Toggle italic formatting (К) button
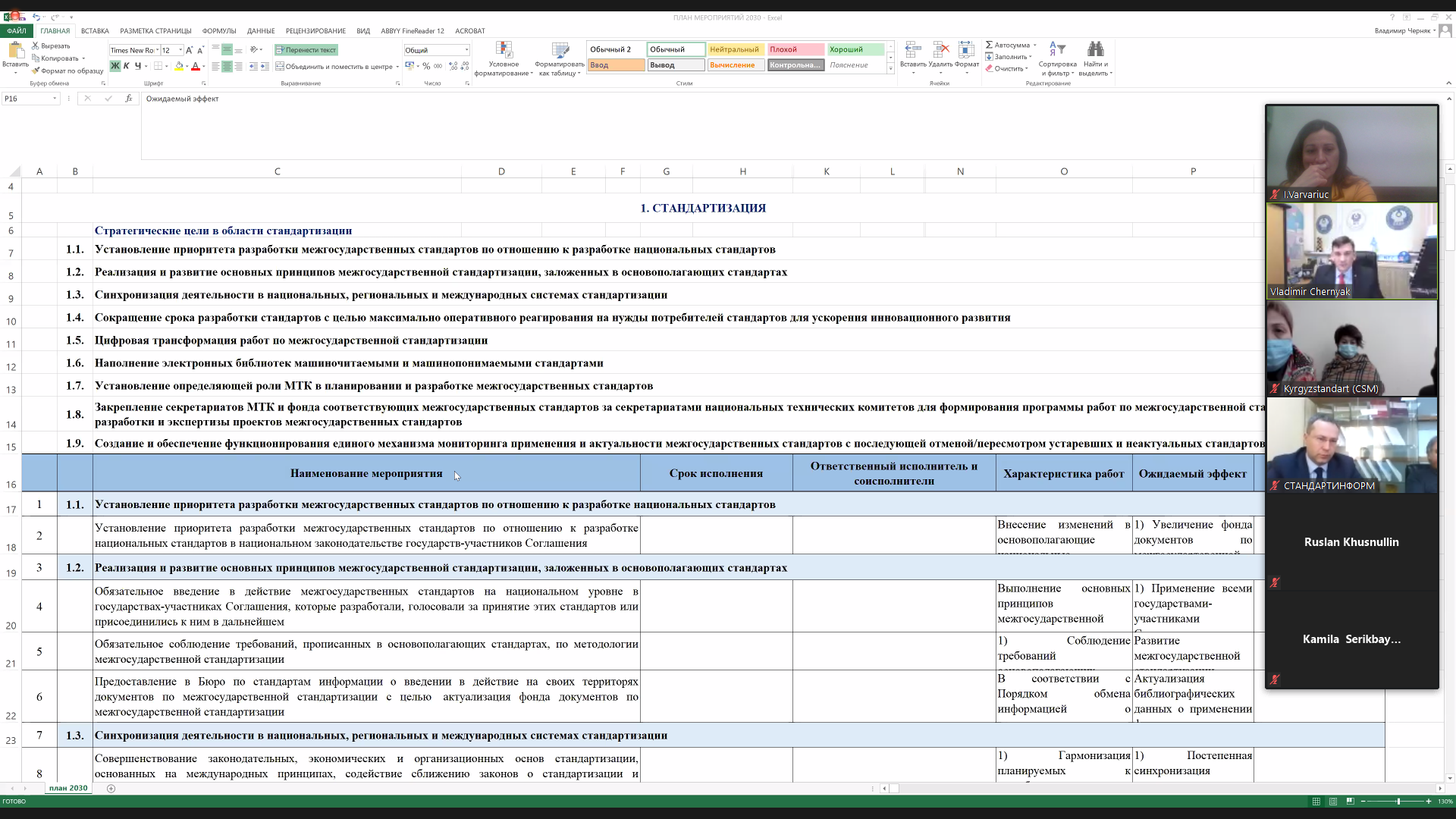The height and width of the screenshot is (819, 1456). coord(126,66)
